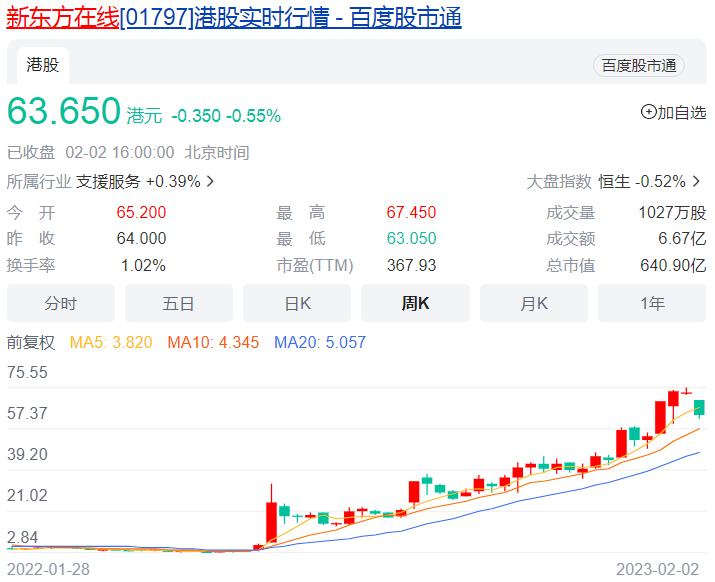715x582 pixels.
Task: Click the 总市值 value 640.90亿
Action: click(673, 265)
